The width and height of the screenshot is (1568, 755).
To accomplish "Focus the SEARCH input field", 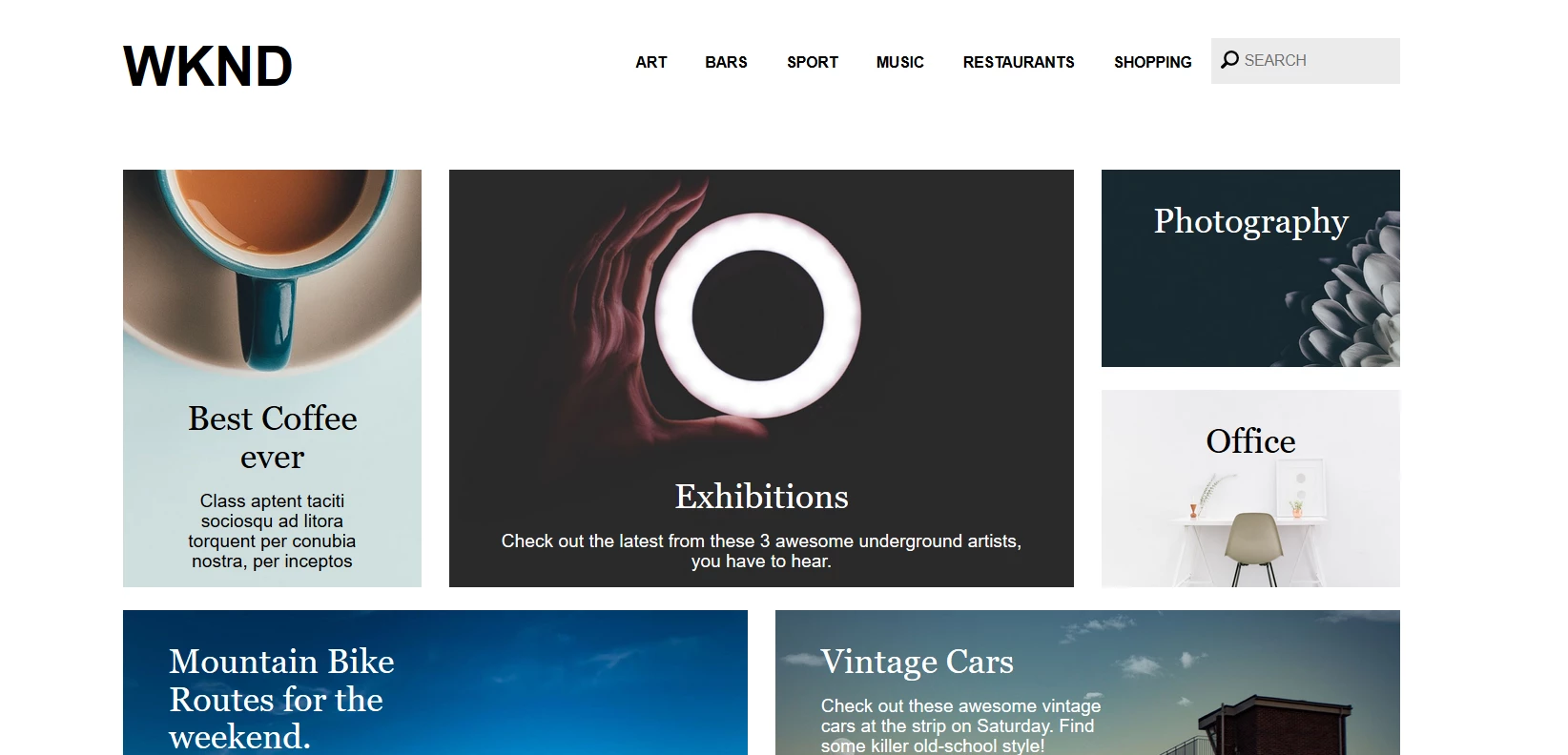I will point(1306,61).
